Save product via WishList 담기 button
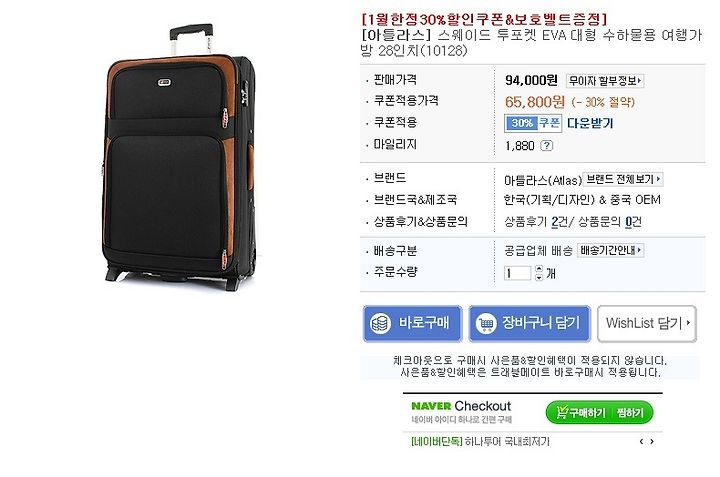720x477 pixels. pos(647,324)
